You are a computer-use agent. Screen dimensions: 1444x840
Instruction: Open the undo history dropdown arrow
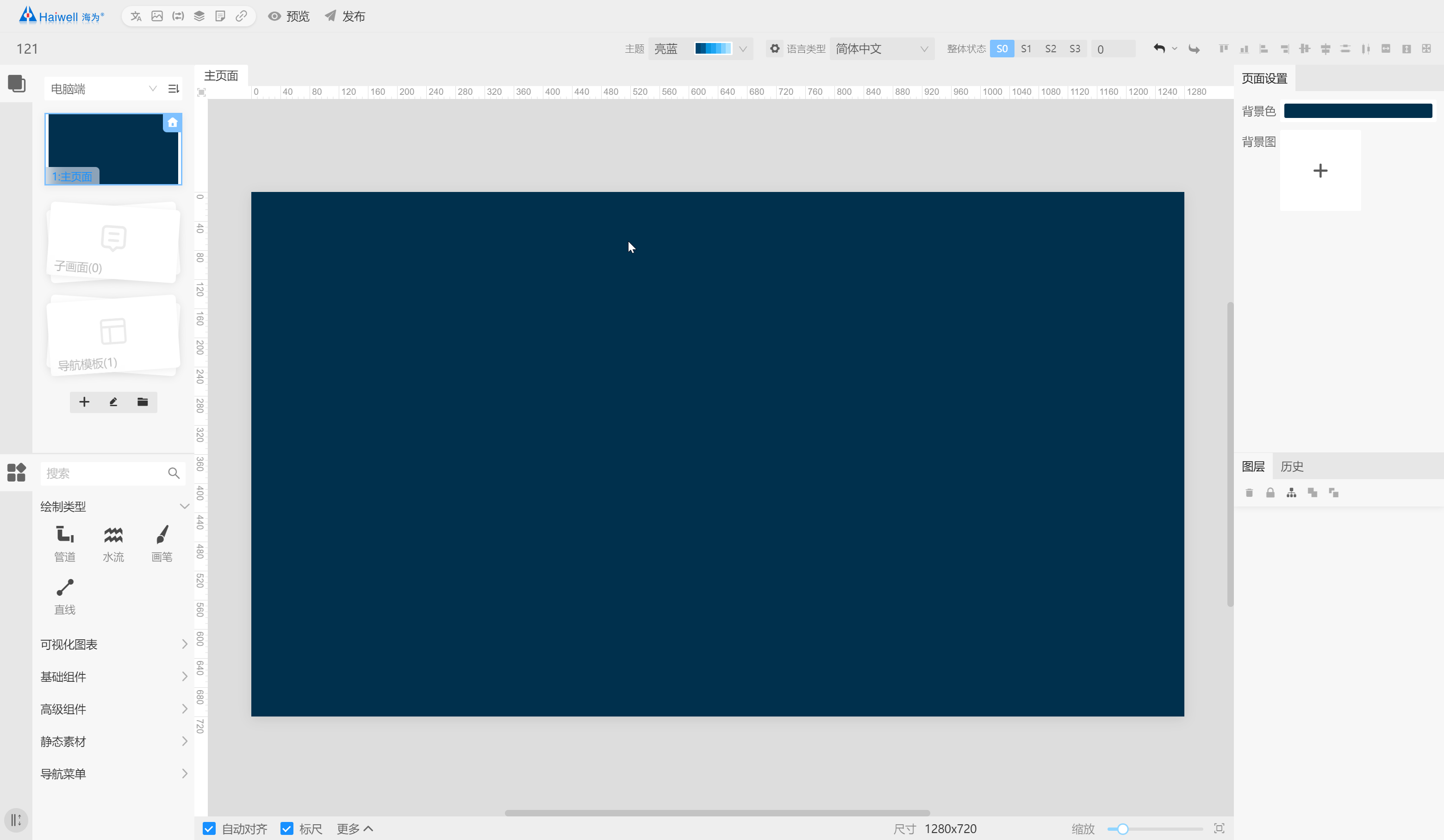(x=1175, y=49)
